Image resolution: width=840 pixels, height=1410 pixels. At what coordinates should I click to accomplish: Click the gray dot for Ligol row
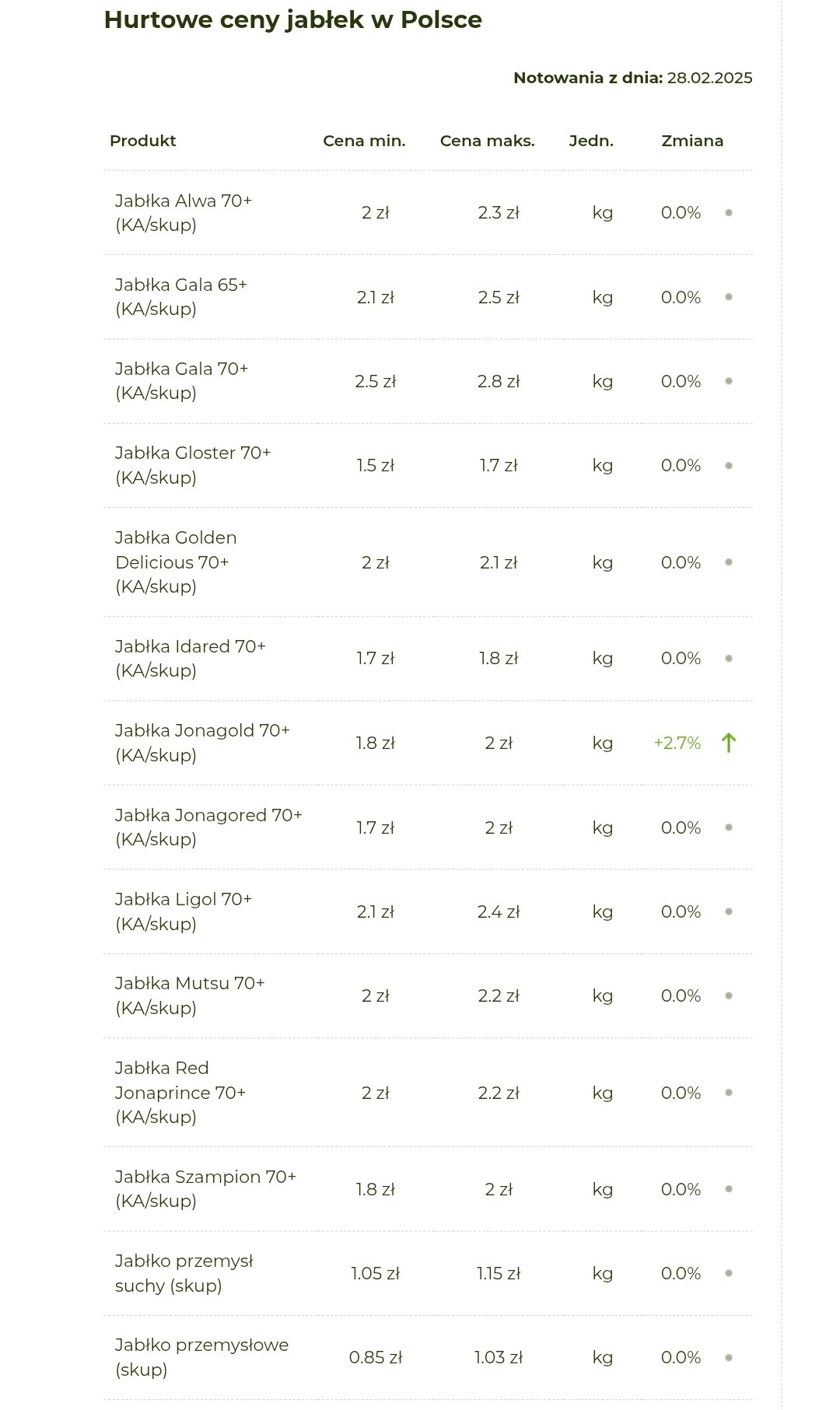[729, 911]
